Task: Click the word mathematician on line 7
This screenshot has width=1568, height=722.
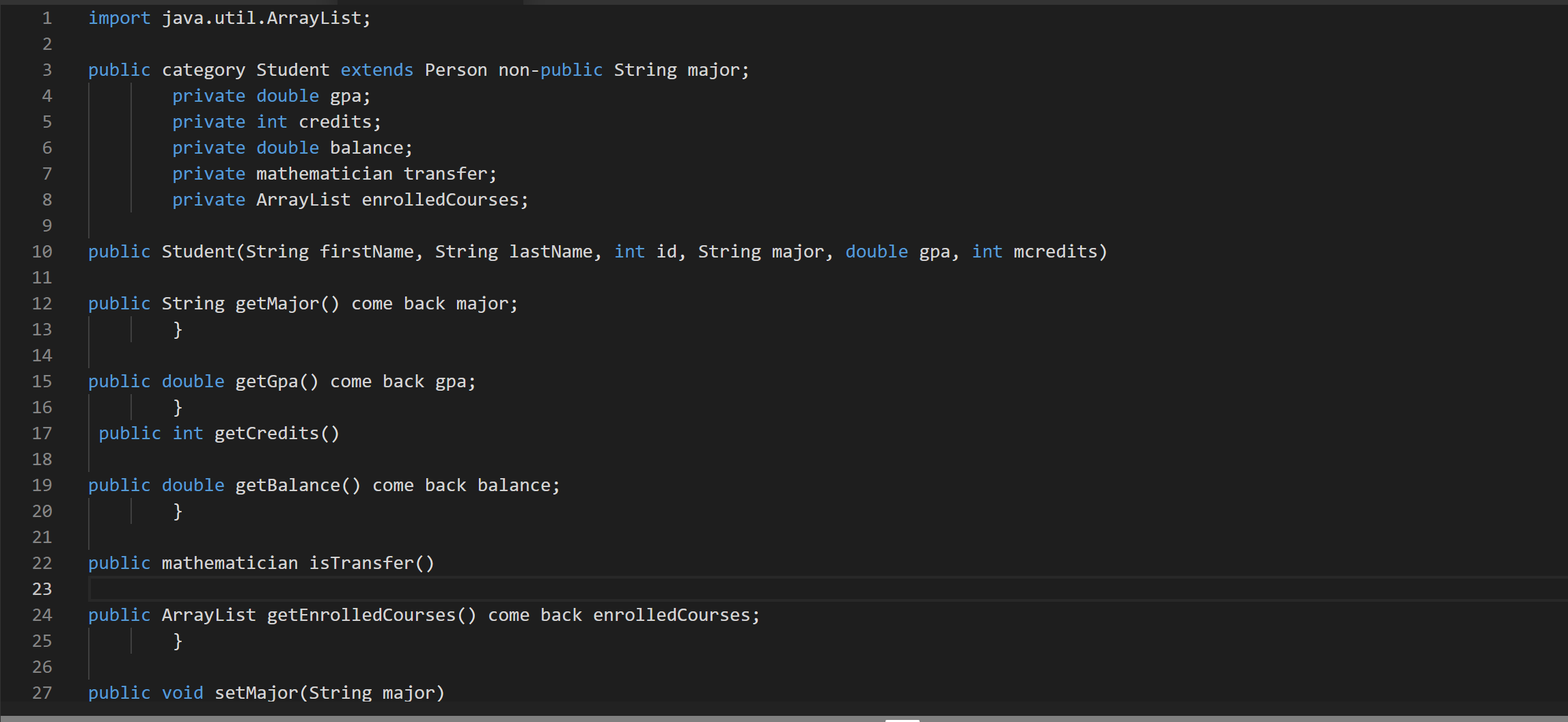Action: 325,173
